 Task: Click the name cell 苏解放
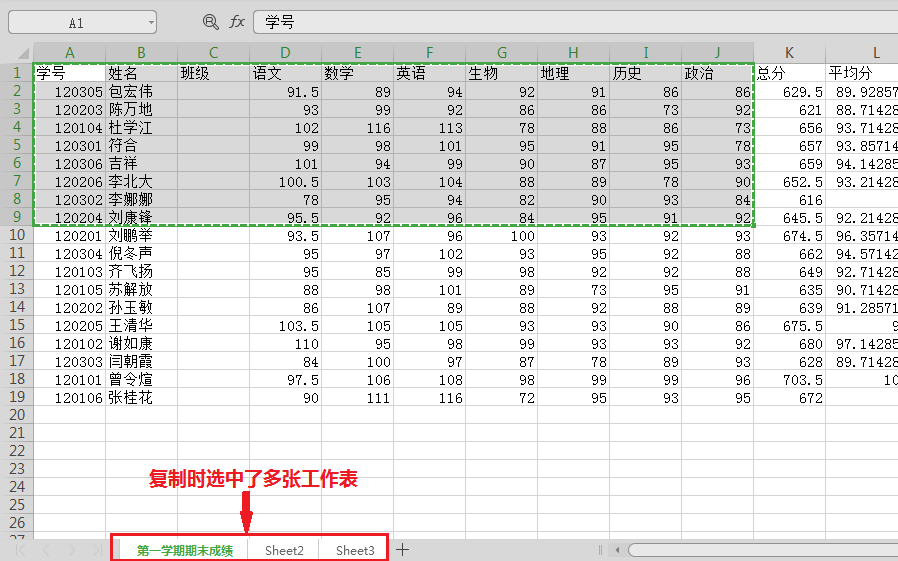click(141, 289)
